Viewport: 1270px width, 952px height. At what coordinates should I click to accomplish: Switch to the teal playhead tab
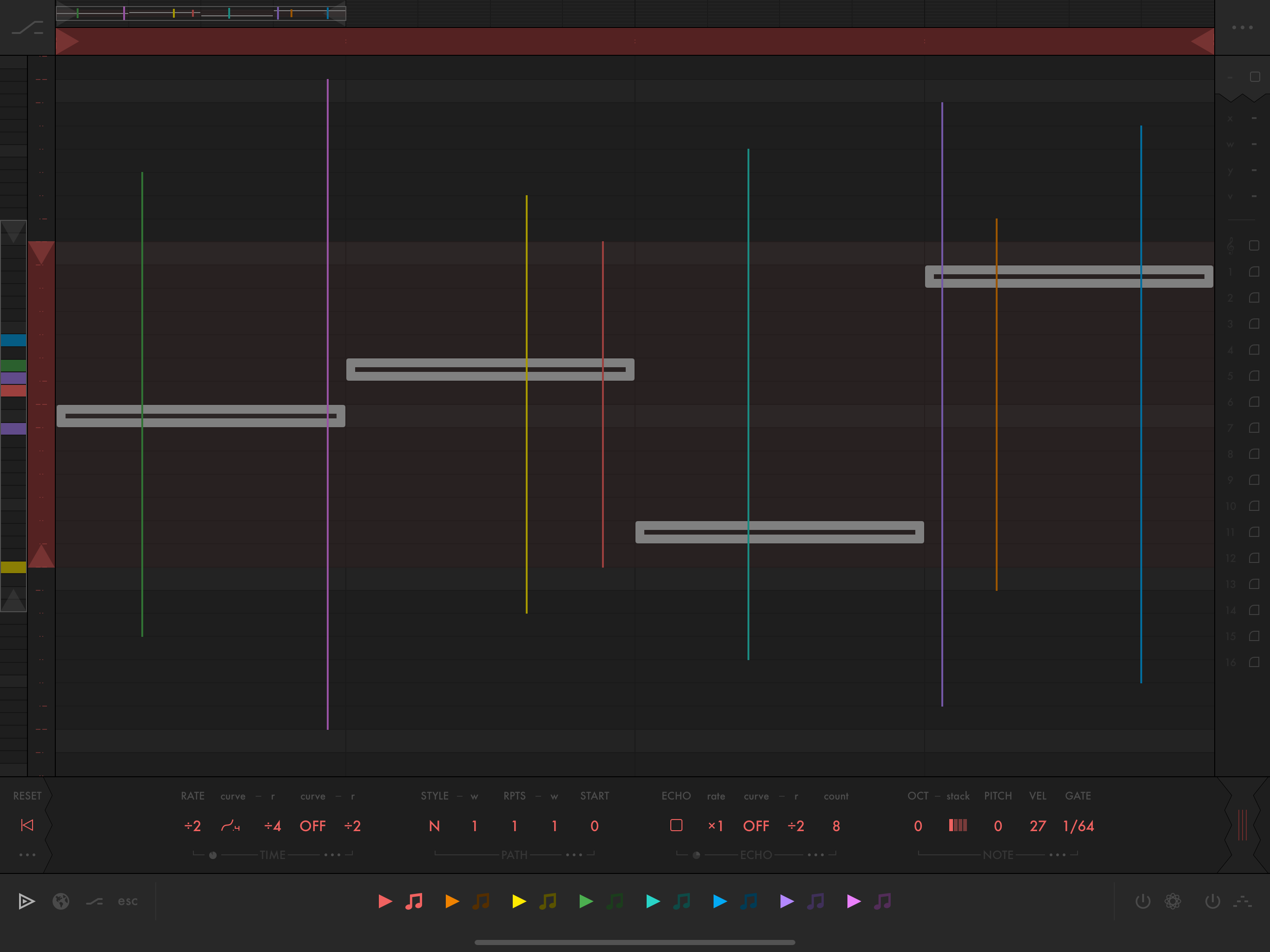pos(653,901)
